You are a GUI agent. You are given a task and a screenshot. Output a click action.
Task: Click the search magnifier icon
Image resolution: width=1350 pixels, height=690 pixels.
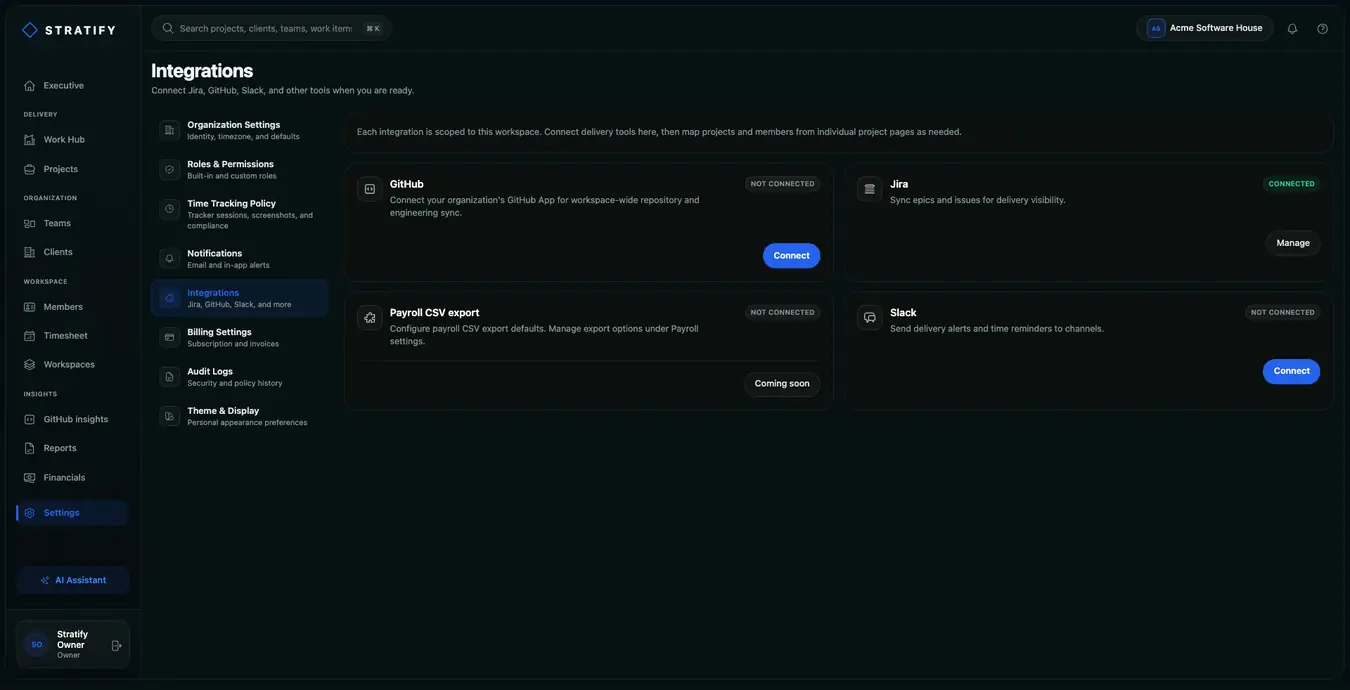[168, 28]
